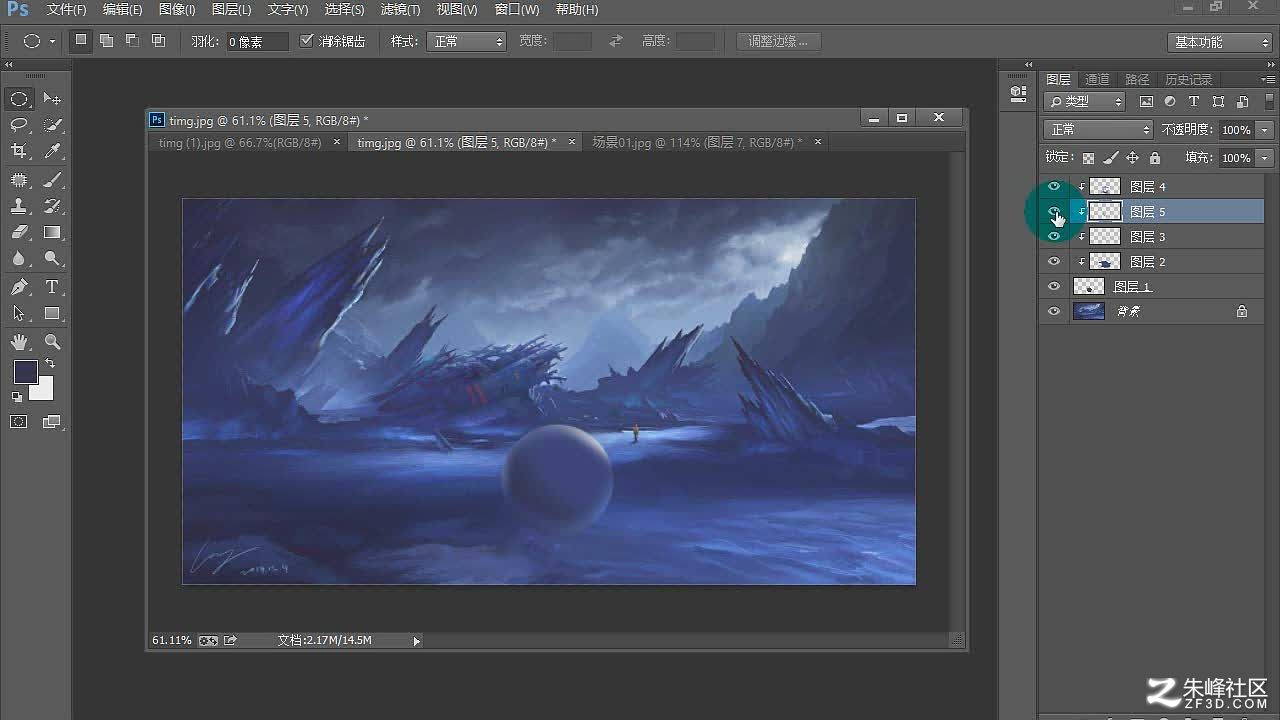Select the Quick Selection tool
1280x720 pixels.
point(52,125)
